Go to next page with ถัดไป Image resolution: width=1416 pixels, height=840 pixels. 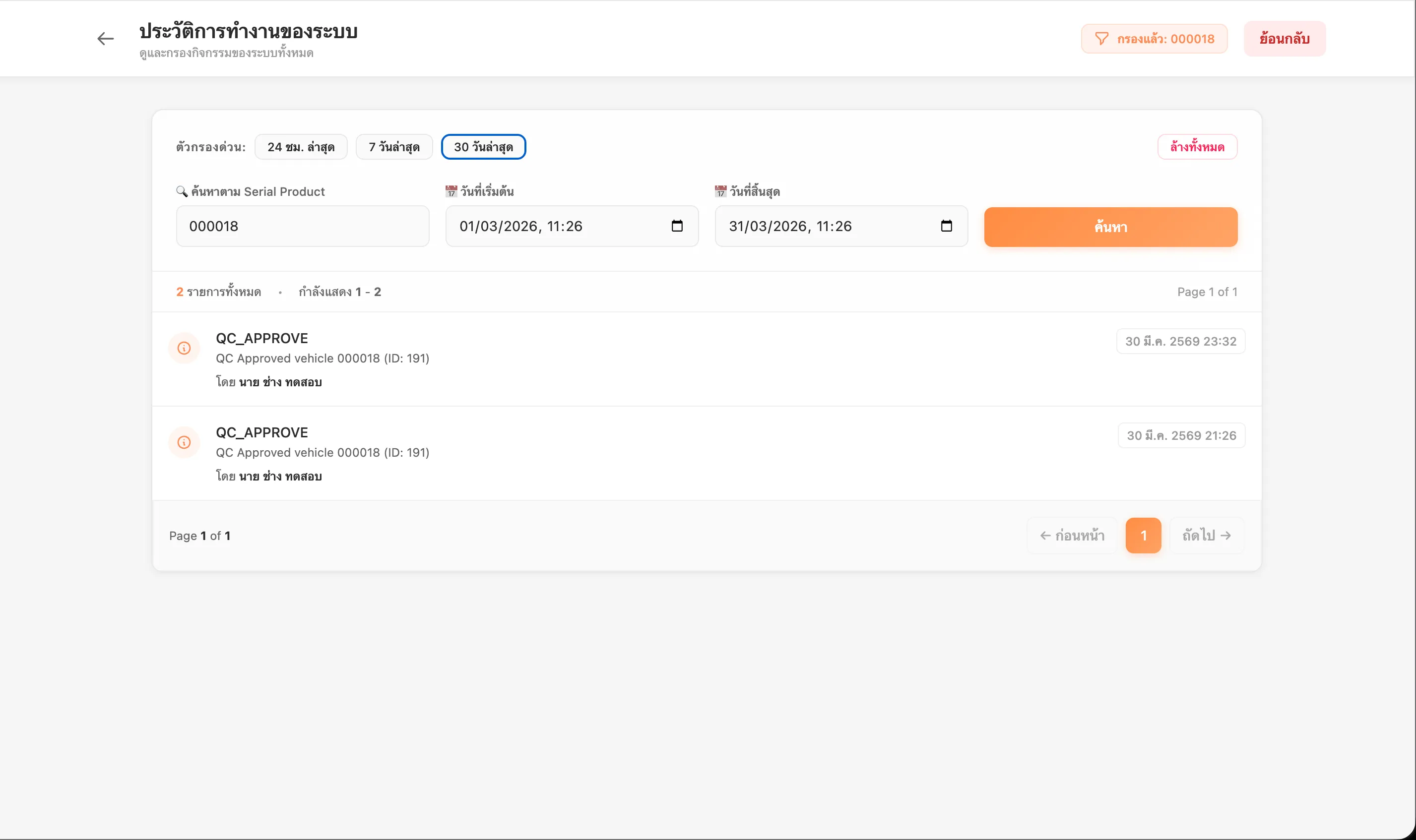pos(1207,536)
